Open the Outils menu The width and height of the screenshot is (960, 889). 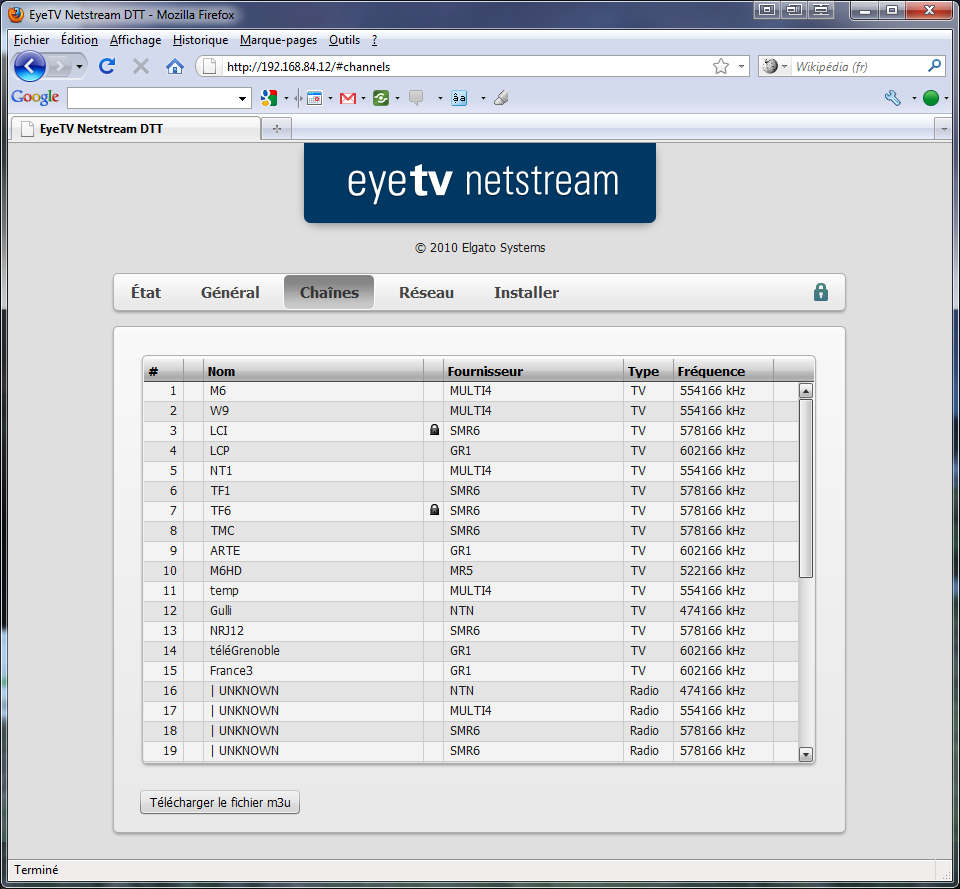click(x=344, y=40)
